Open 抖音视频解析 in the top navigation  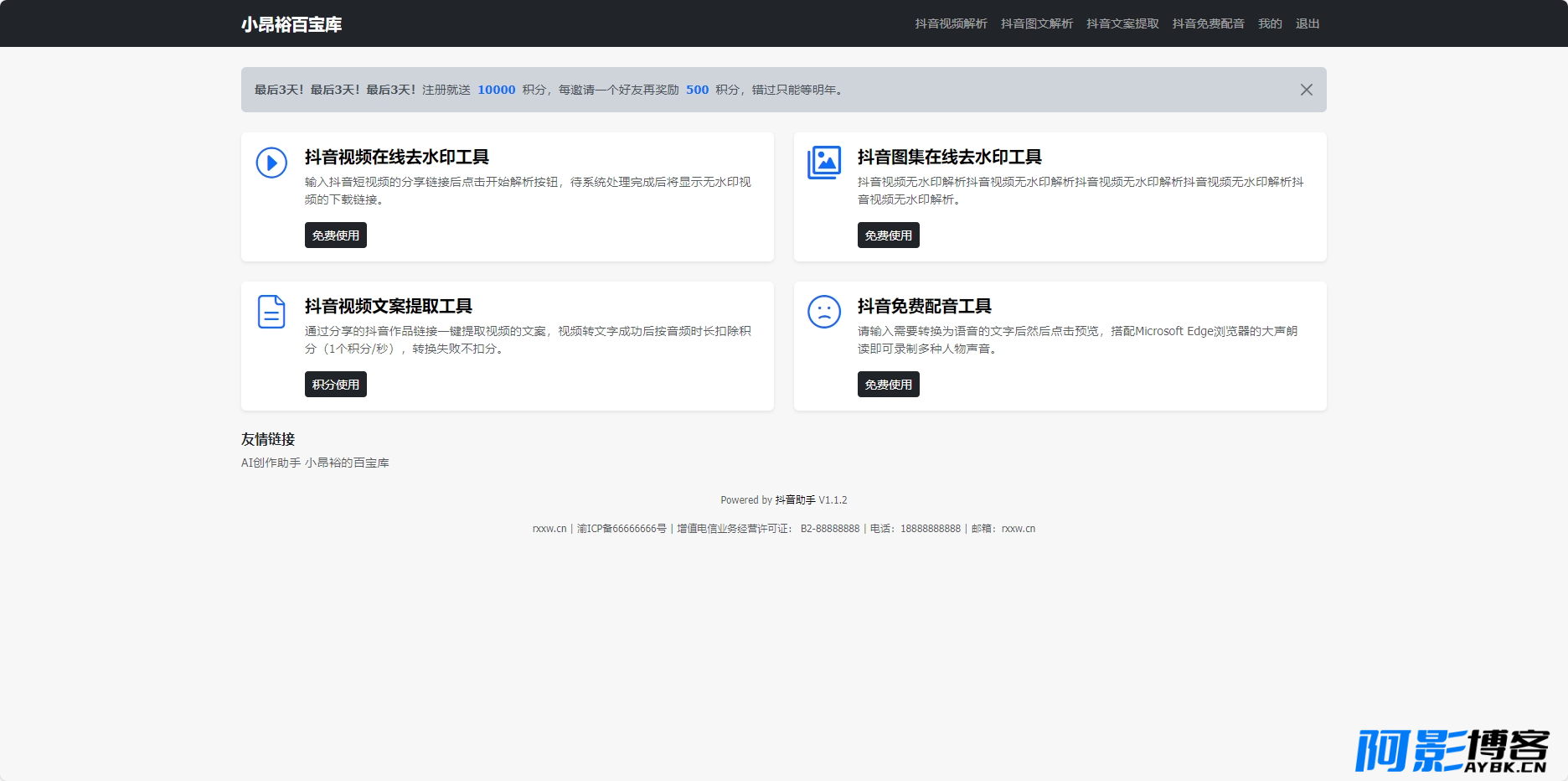click(951, 23)
